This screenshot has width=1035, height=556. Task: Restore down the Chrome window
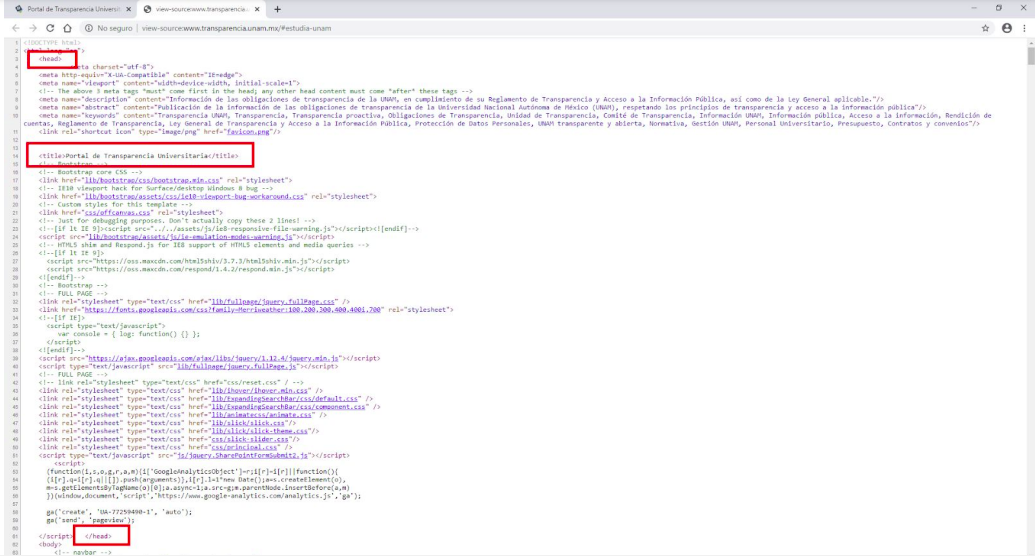click(x=999, y=8)
